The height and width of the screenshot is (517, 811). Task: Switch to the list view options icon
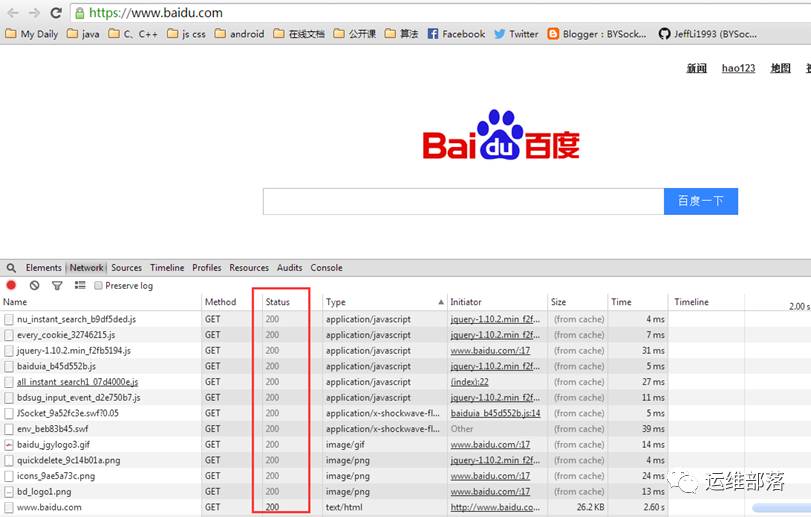click(x=79, y=286)
